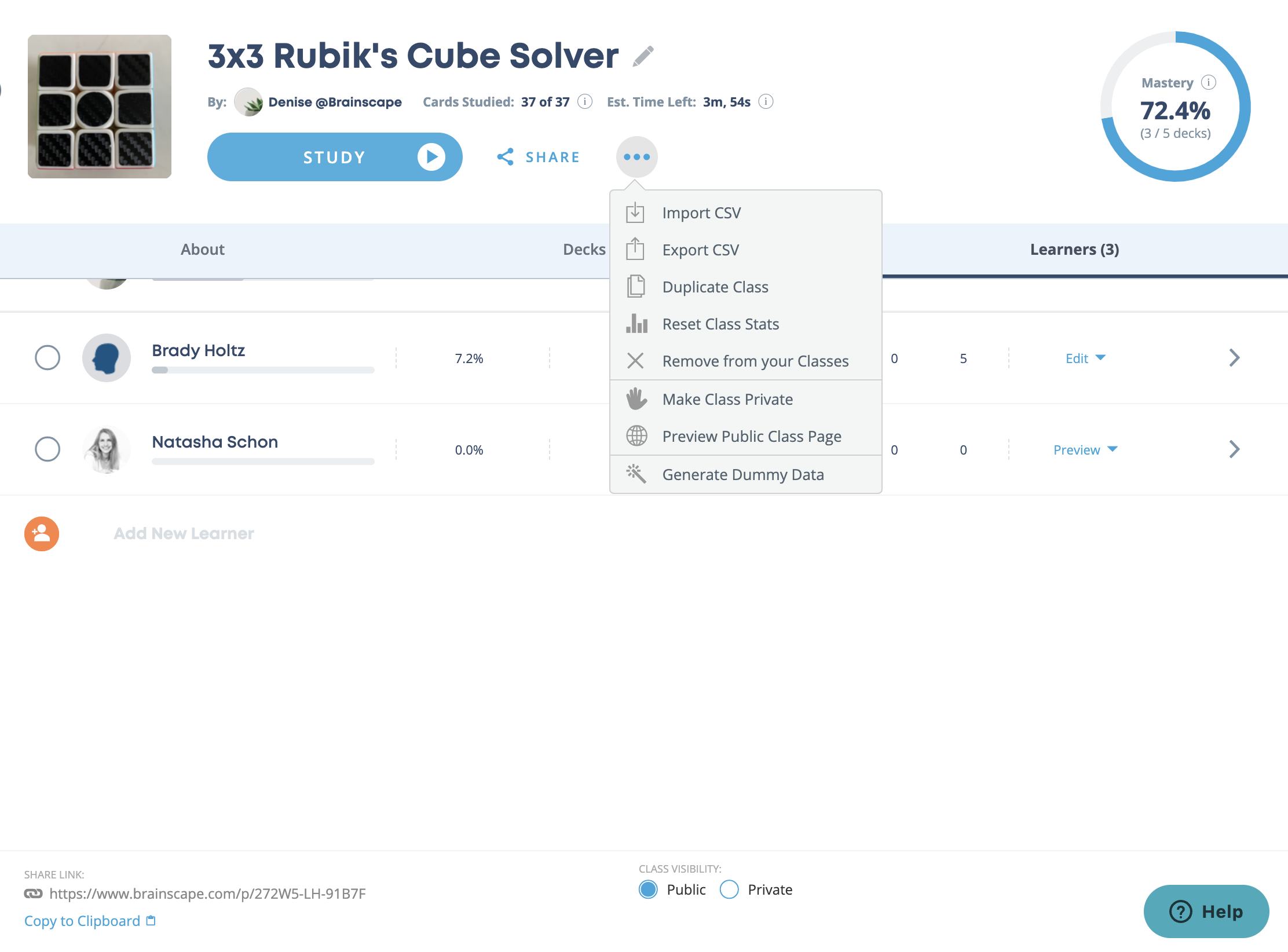Viewport: 1288px width, 952px height.
Task: Click the Denise @Brainscape author name
Action: coord(335,102)
